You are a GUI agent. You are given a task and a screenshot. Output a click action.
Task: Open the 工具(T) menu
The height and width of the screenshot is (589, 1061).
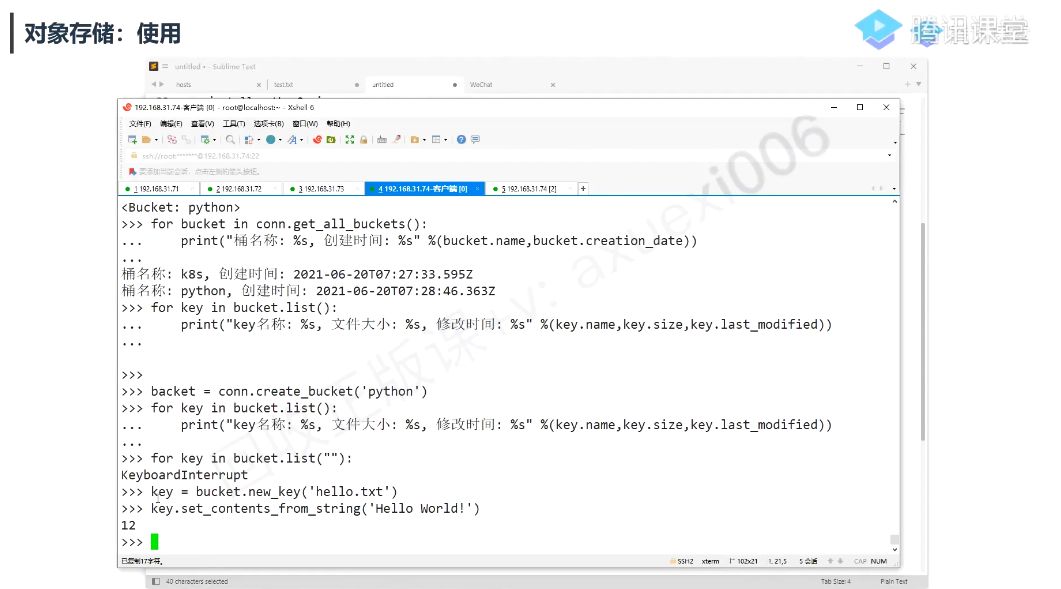pos(234,124)
